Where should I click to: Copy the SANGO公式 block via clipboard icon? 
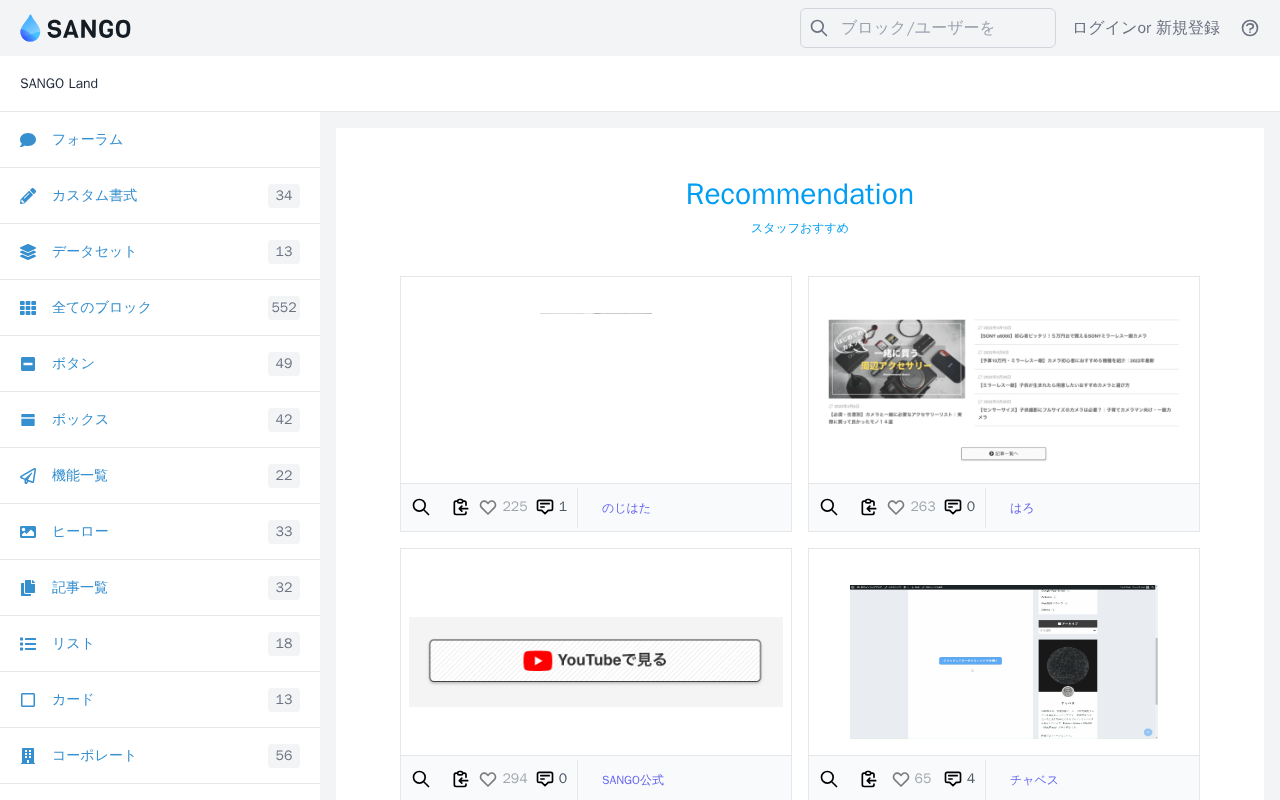(460, 779)
